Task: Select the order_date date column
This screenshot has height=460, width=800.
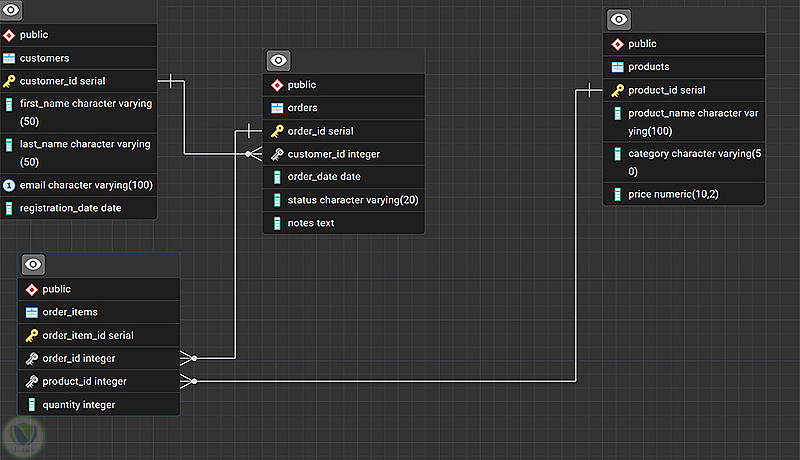Action: 344,177
